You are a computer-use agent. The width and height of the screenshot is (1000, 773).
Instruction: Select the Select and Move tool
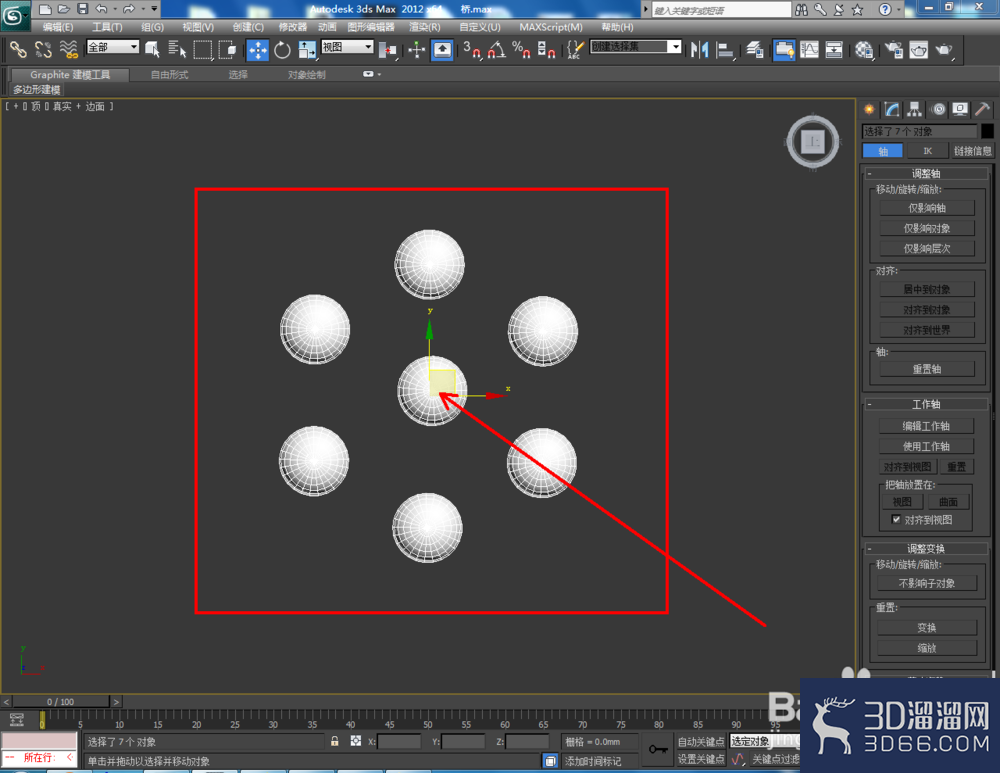[x=258, y=50]
